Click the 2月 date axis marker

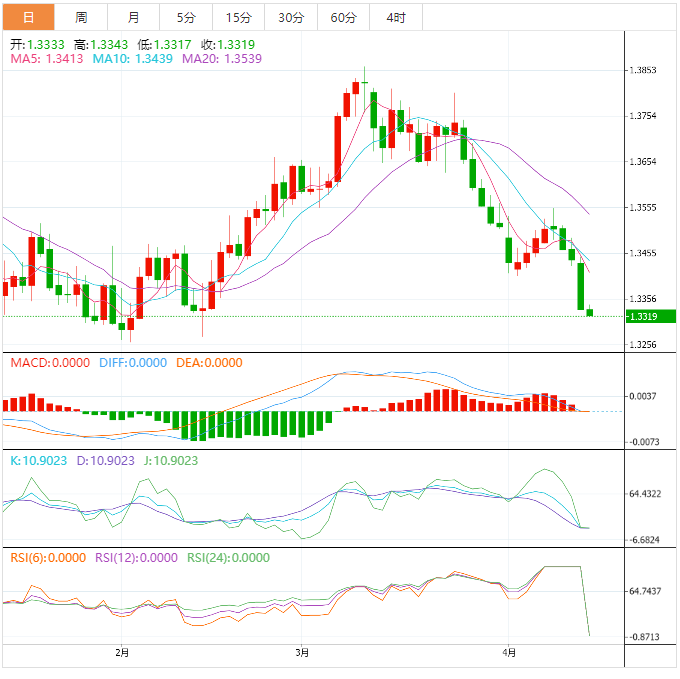click(x=122, y=652)
